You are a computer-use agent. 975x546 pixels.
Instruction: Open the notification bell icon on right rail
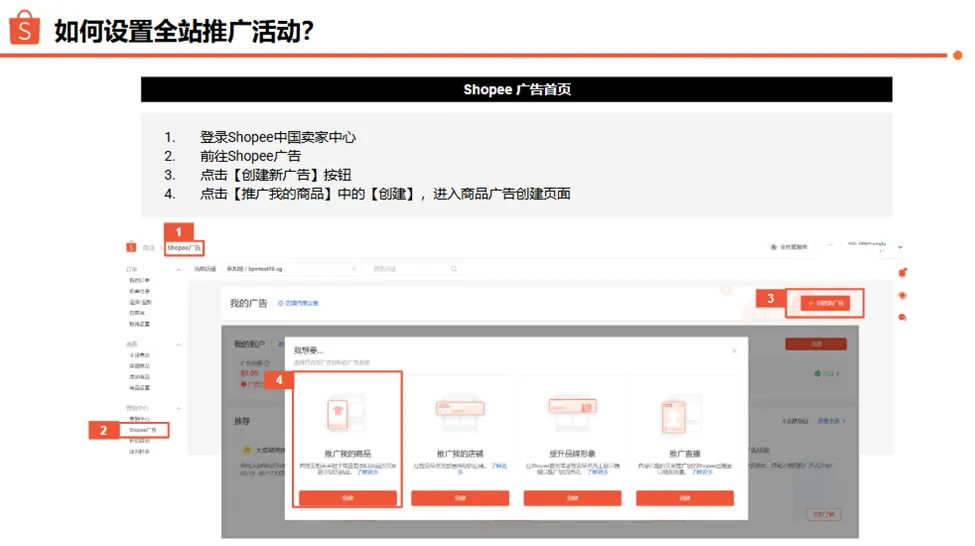point(902,273)
